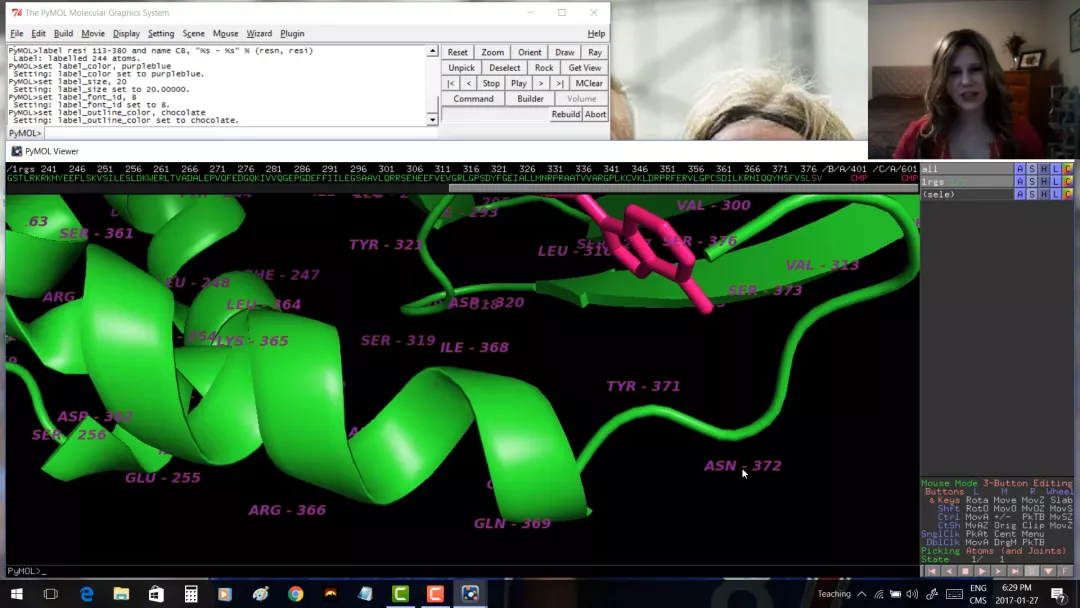The image size is (1080, 608).
Task: Open the Show (S) menu for all
Action: point(1032,169)
